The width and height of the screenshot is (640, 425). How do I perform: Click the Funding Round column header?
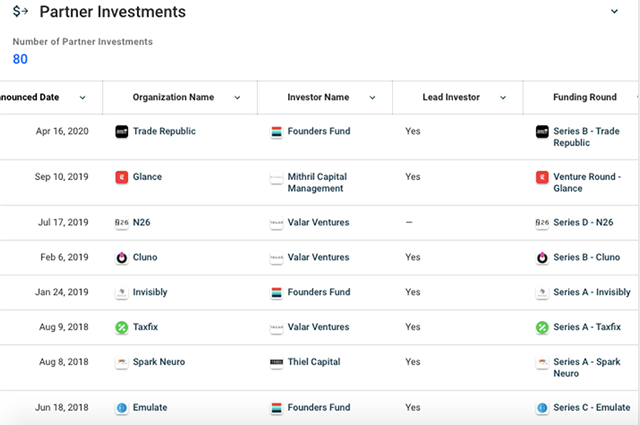[584, 97]
